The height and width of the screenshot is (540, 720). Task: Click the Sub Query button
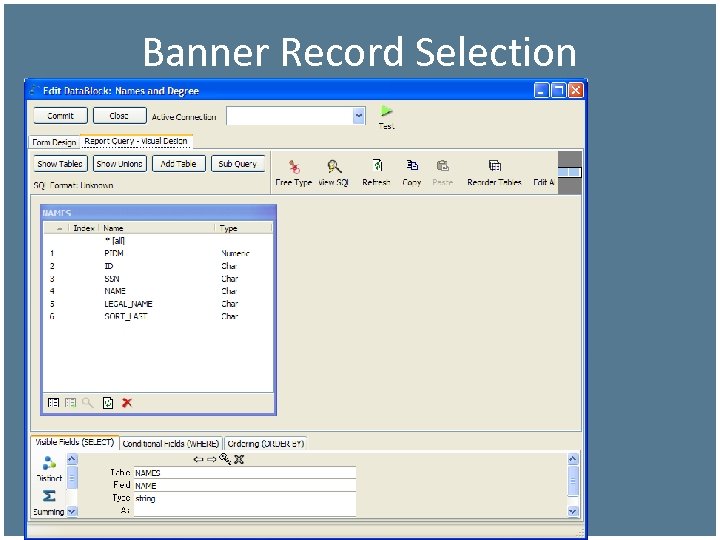click(238, 163)
